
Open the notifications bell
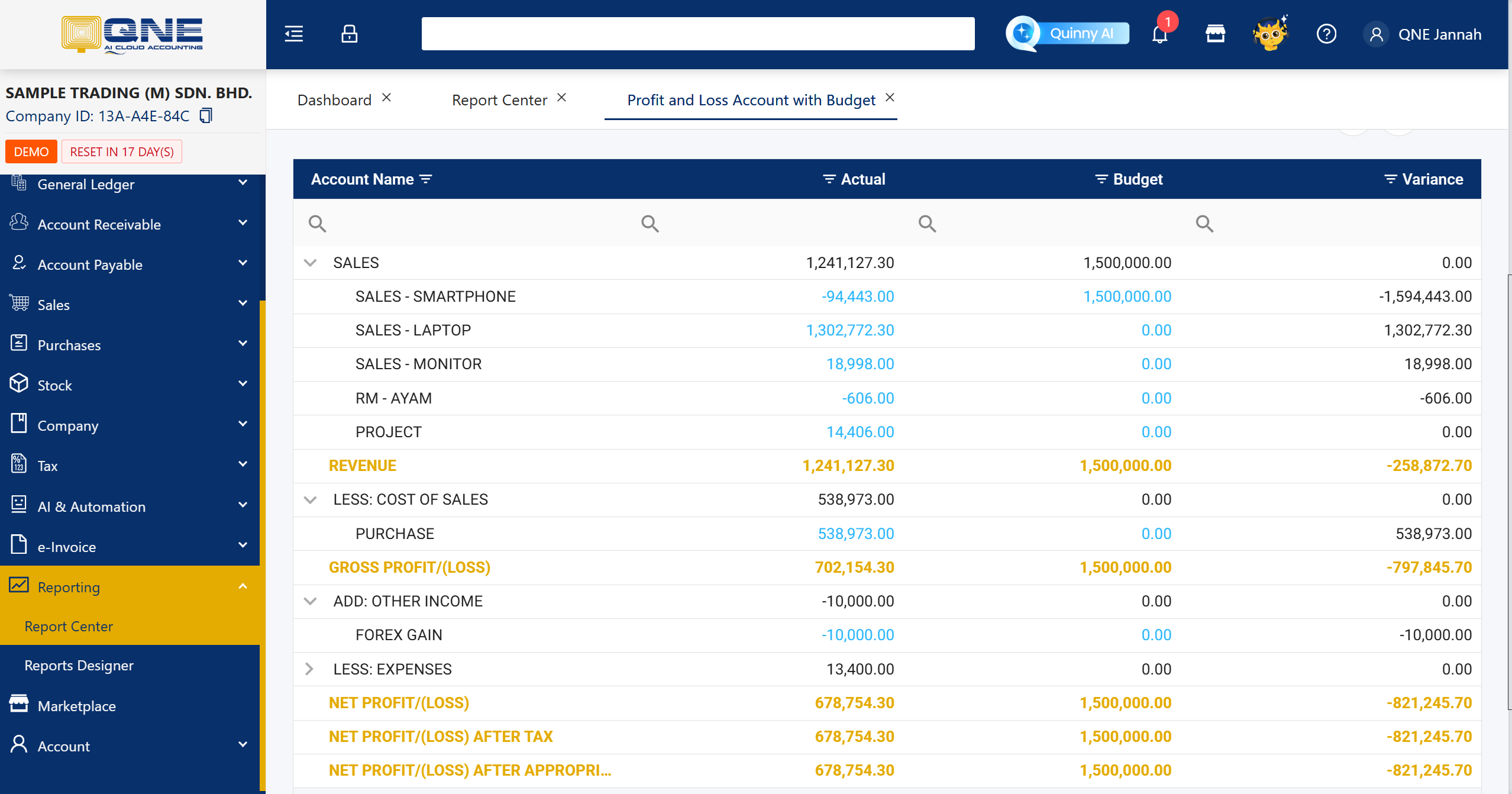click(1159, 34)
